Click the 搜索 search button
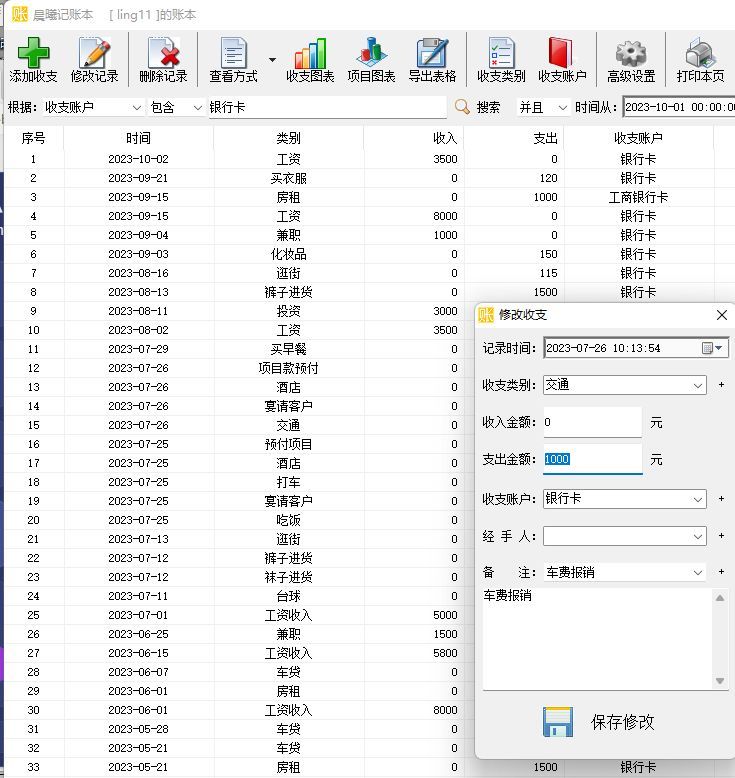The image size is (735, 778). click(478, 107)
